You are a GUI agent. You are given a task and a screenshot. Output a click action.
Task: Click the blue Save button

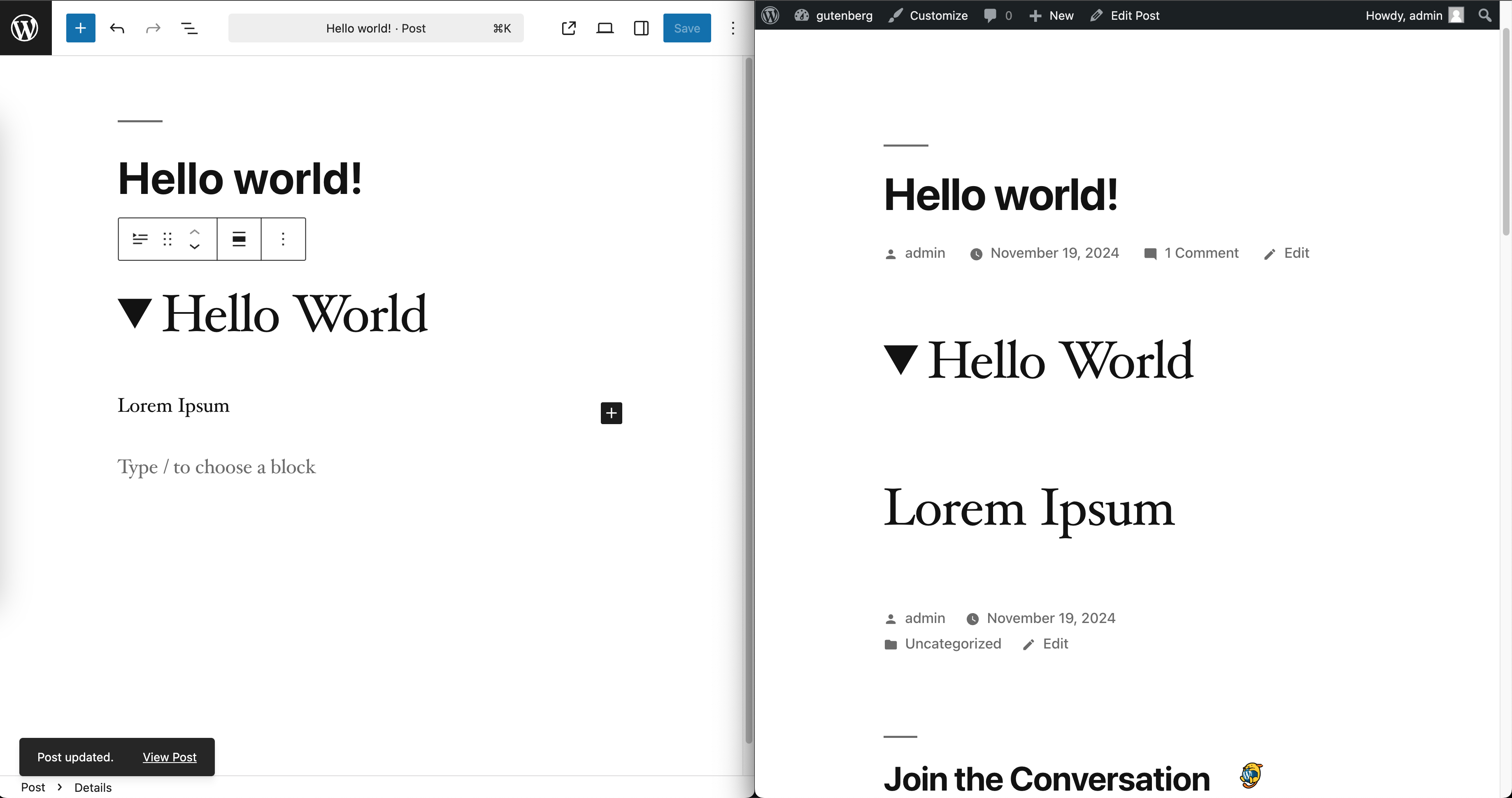click(687, 28)
